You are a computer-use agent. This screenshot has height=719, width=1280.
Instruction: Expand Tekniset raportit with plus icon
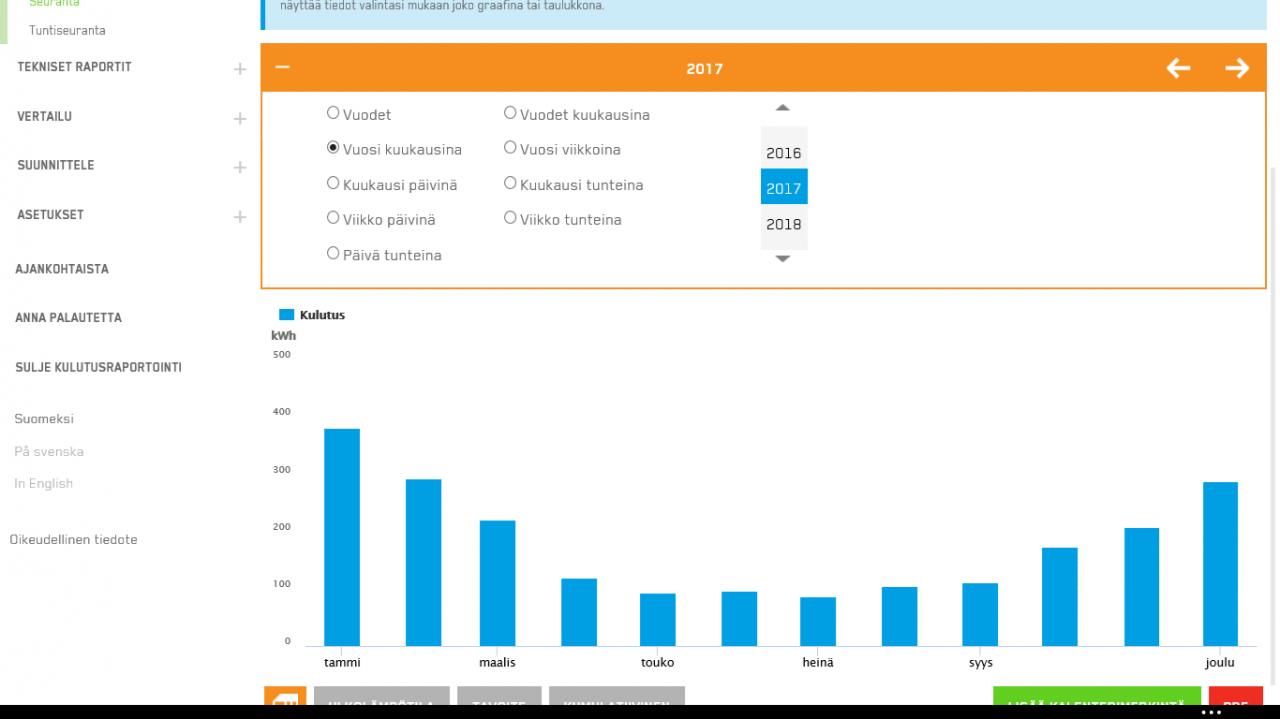coord(239,69)
